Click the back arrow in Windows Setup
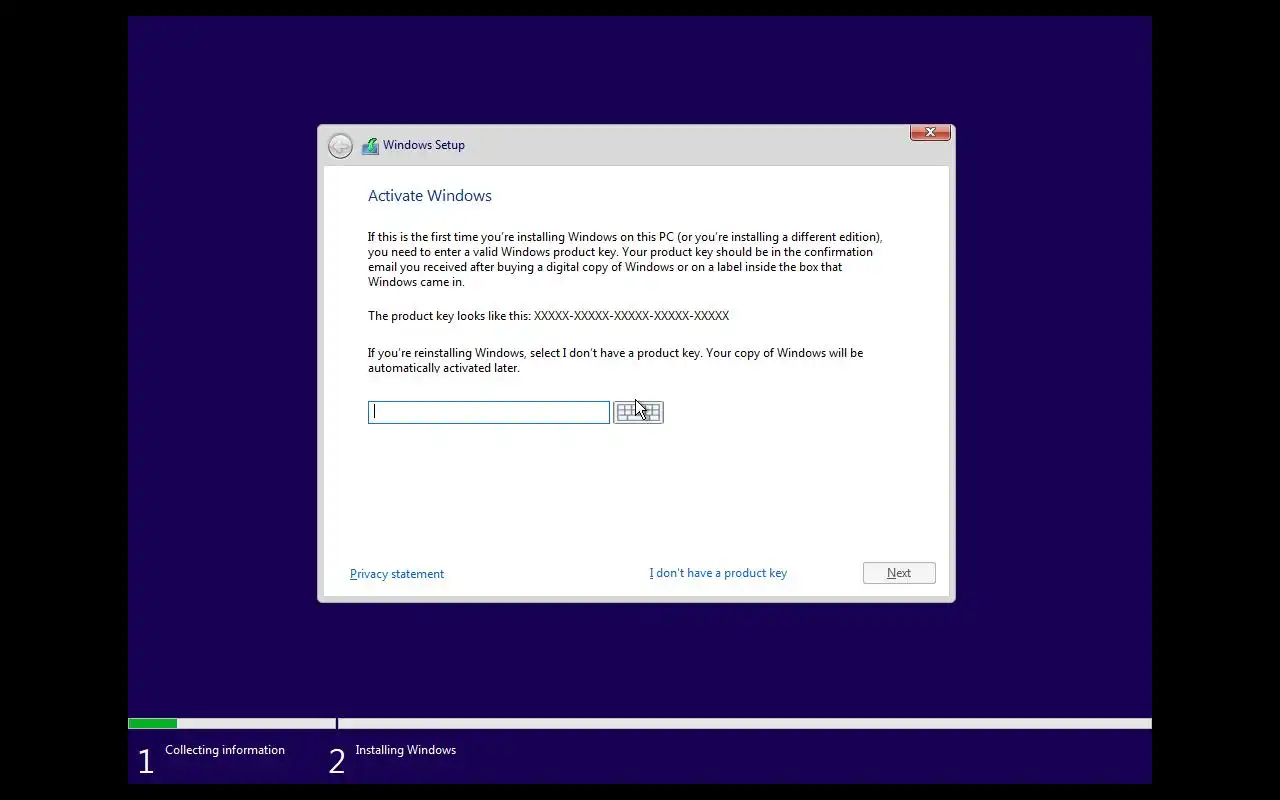Screen dimensions: 1280x800 340,146
